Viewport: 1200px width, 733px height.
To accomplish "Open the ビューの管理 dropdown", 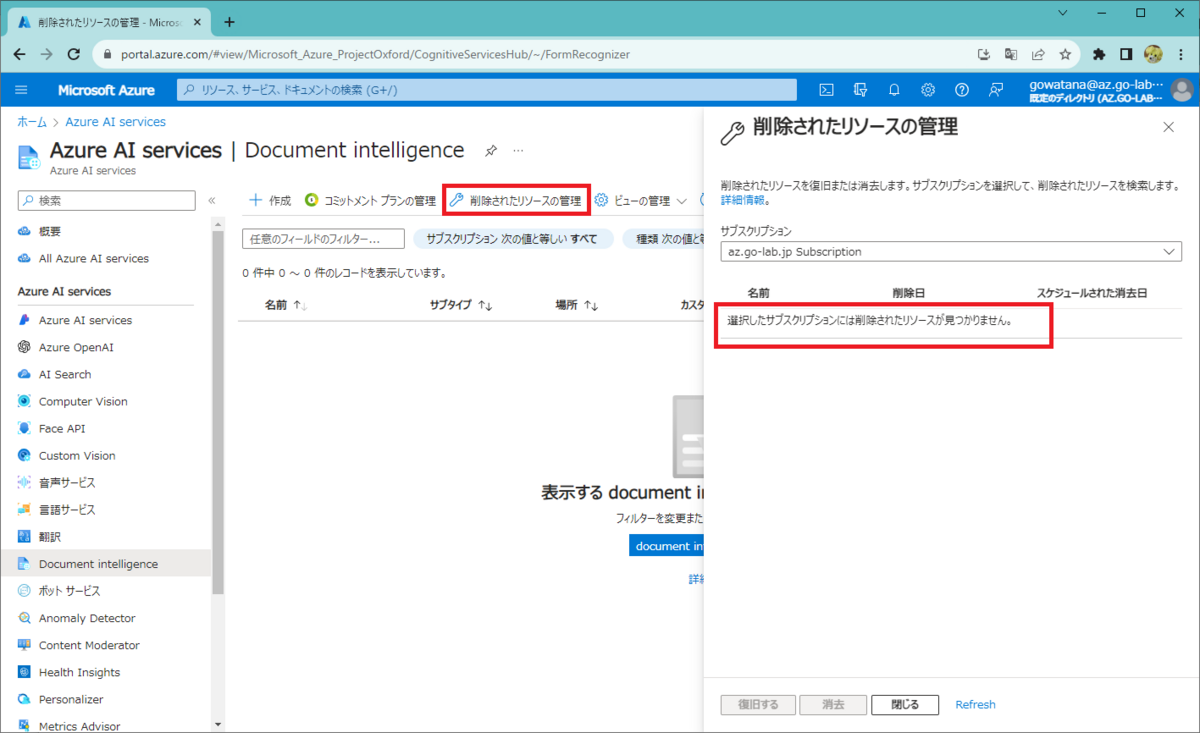I will click(x=640, y=201).
